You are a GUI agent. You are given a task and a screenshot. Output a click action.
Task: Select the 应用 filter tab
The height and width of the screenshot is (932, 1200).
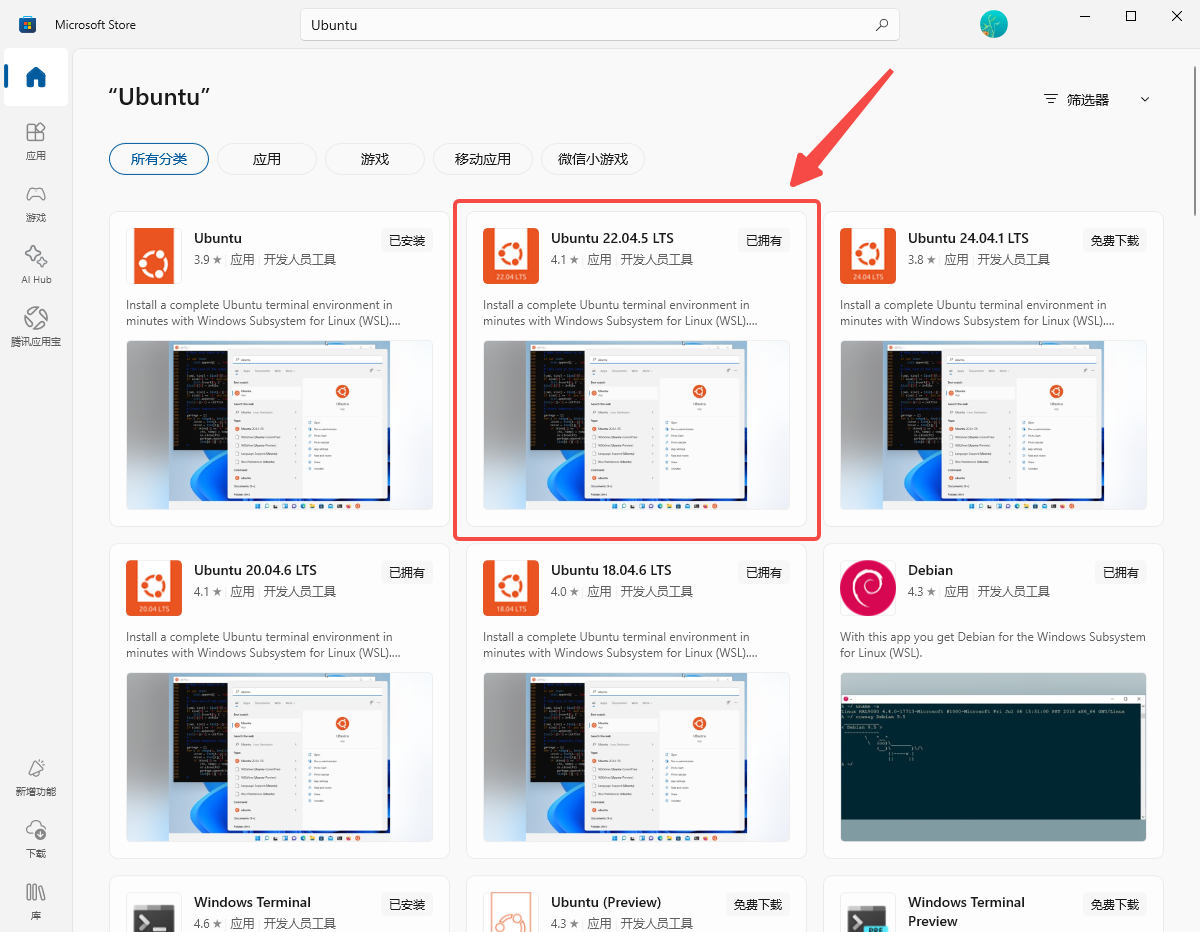pos(267,159)
